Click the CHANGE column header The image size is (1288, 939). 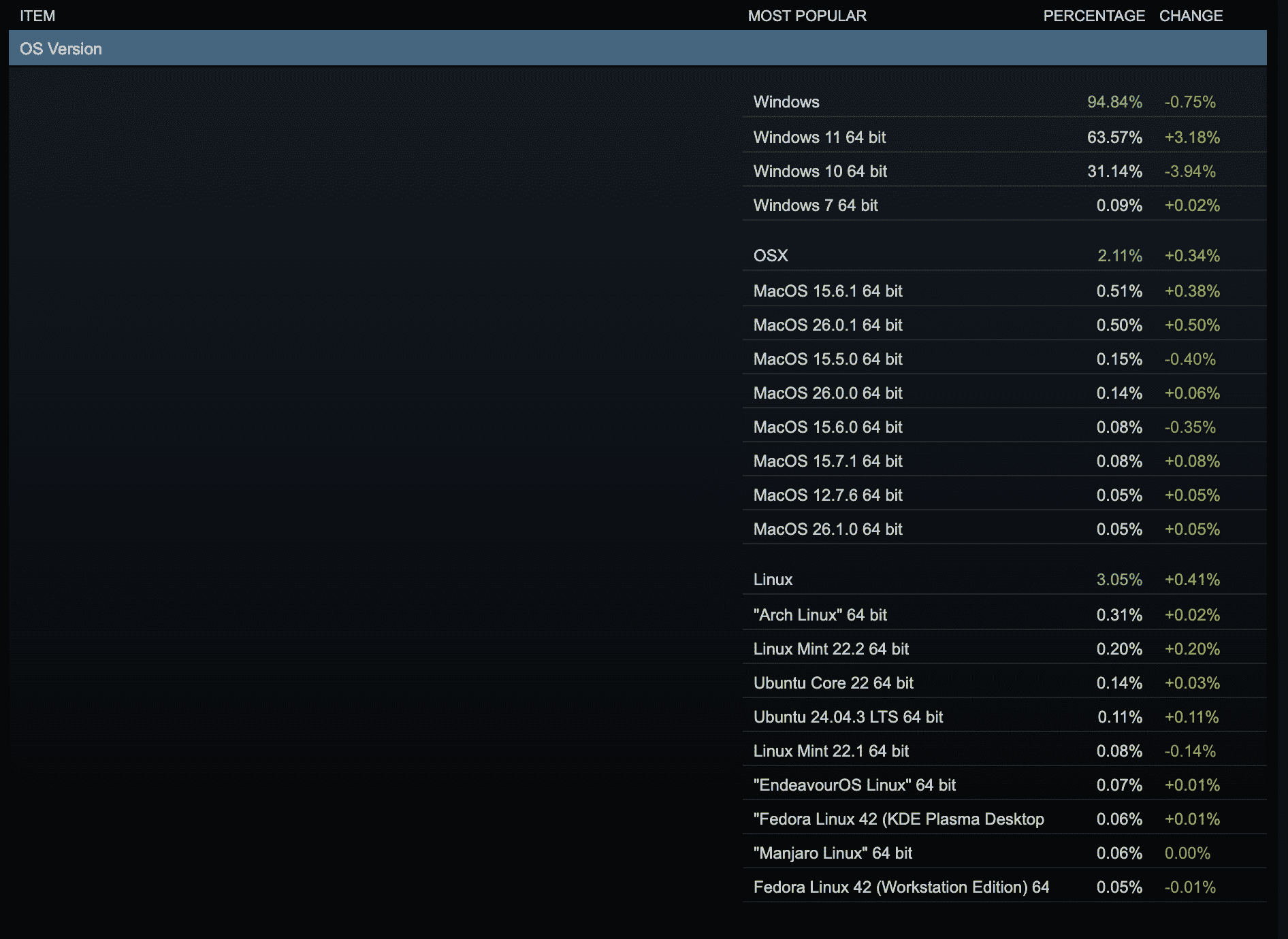tap(1191, 16)
